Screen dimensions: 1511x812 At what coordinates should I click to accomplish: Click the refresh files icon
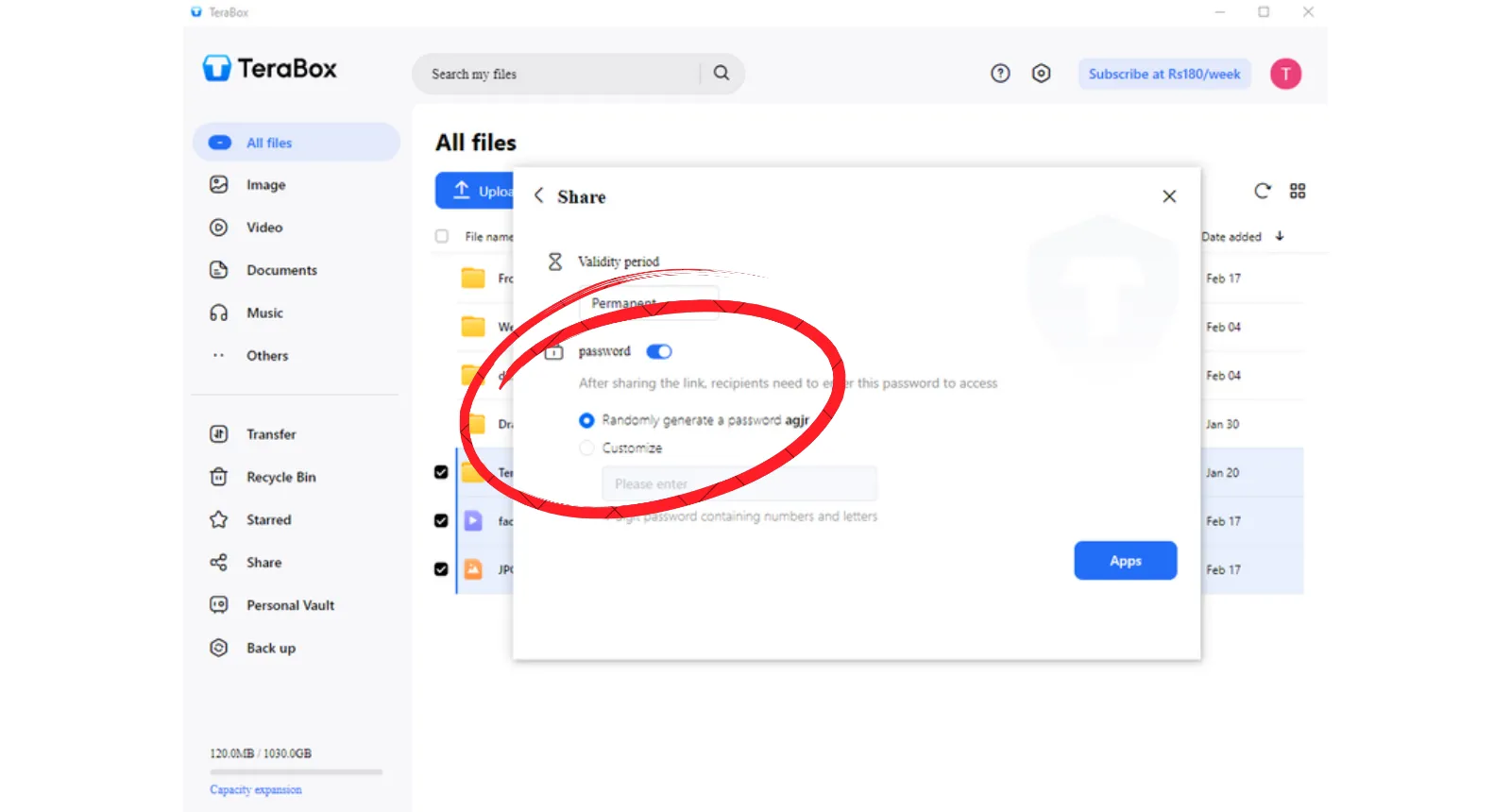coord(1262,191)
